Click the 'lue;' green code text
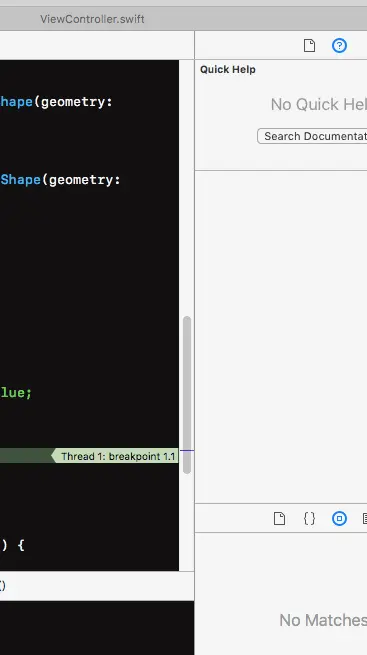 click(x=16, y=393)
